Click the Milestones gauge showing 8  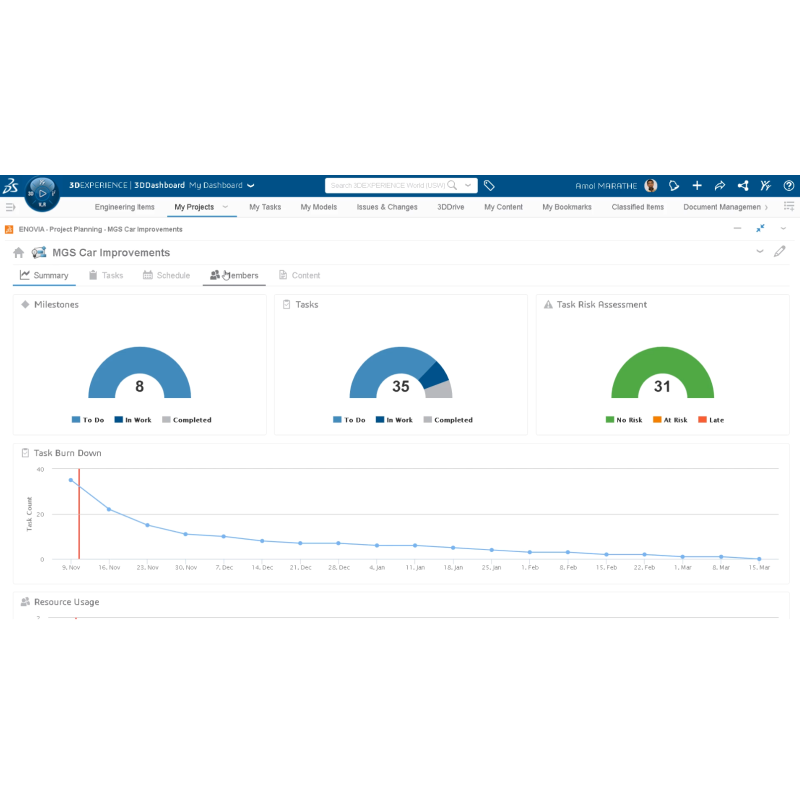[x=139, y=360]
